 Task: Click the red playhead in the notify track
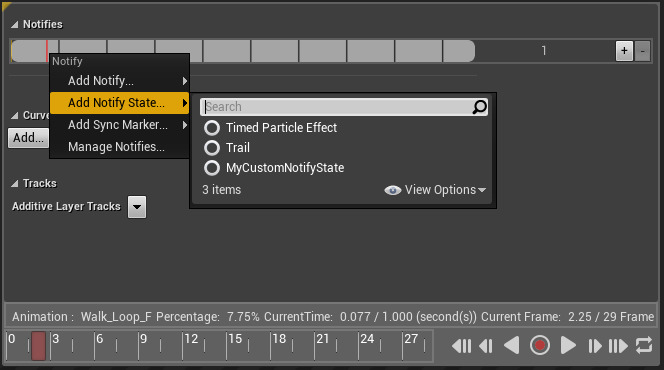point(47,51)
